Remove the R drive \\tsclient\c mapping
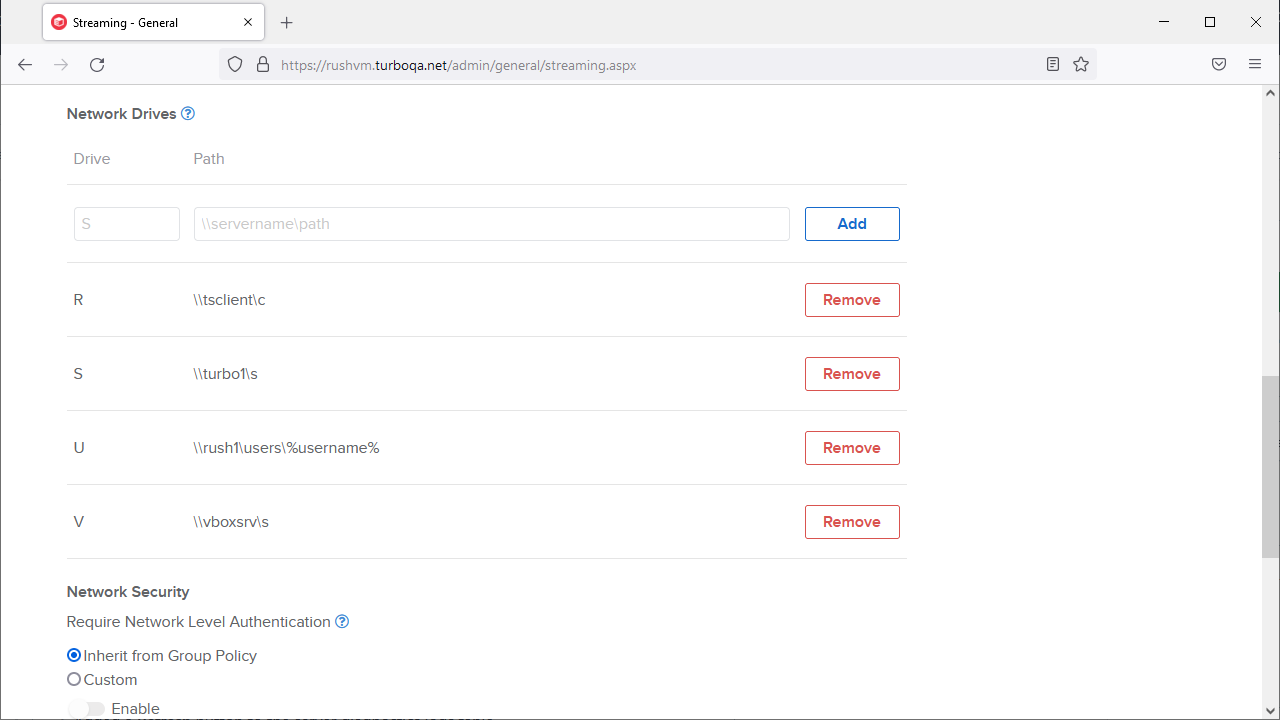 (x=852, y=300)
